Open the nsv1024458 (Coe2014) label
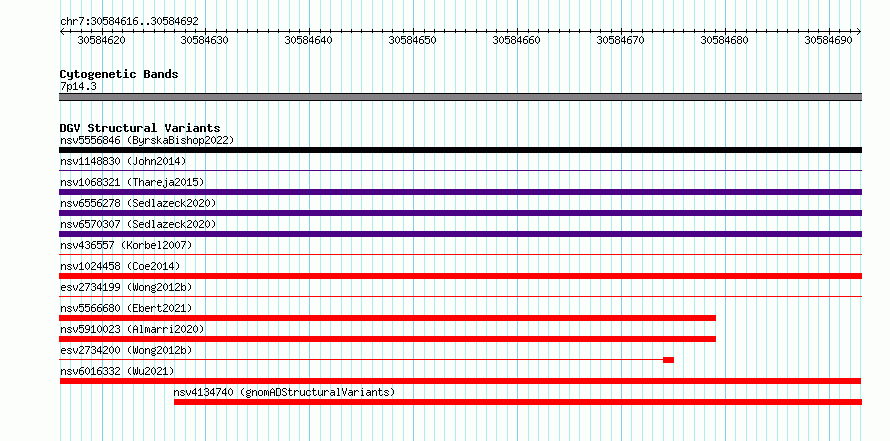 pos(120,266)
